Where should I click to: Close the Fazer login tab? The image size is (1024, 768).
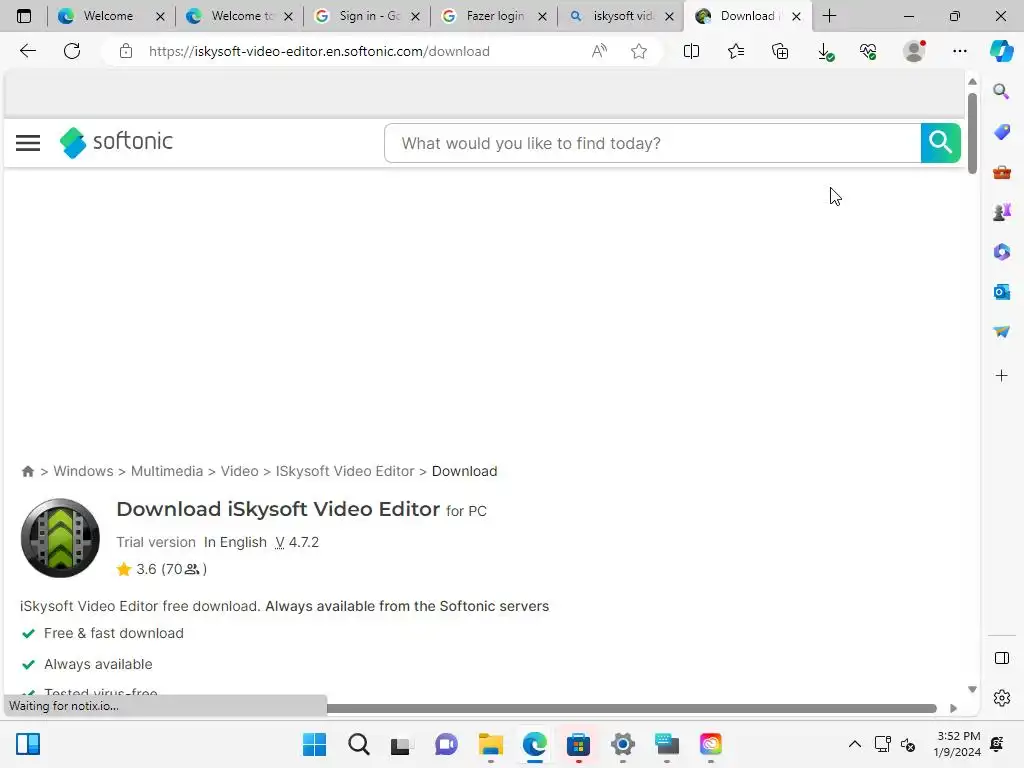542,16
